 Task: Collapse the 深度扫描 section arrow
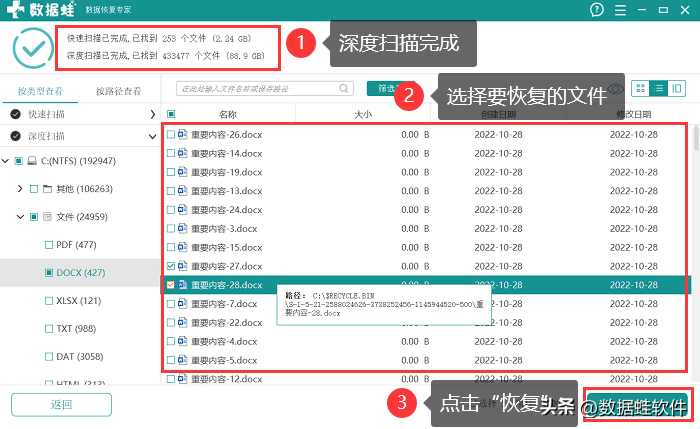point(152,136)
